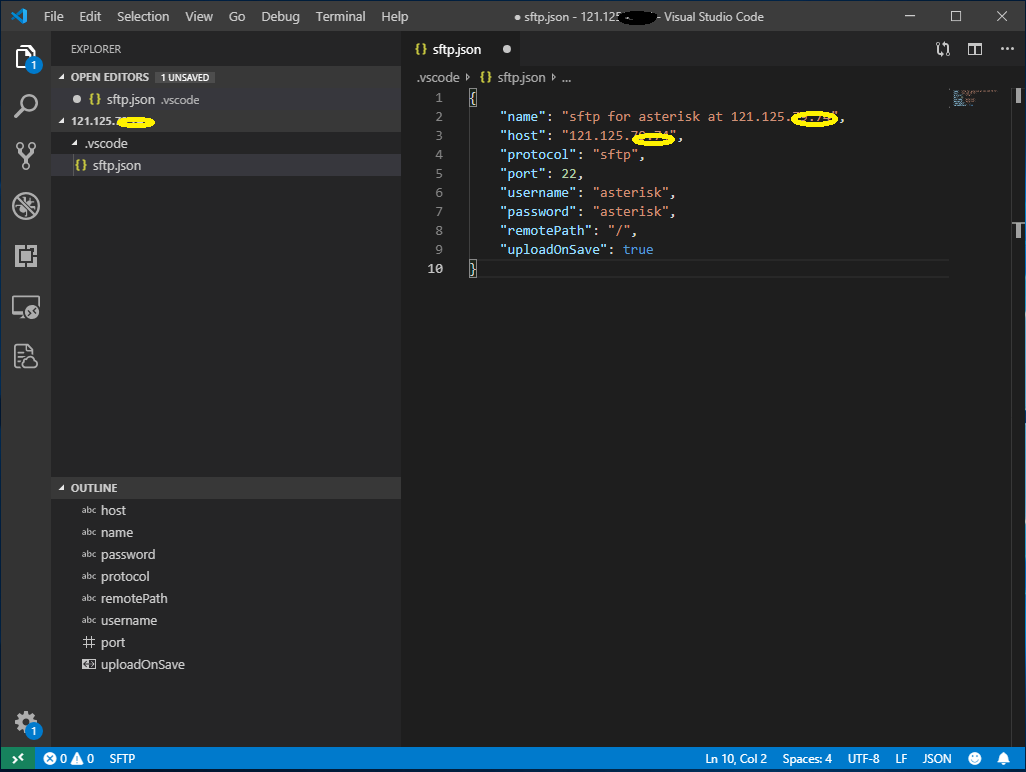The height and width of the screenshot is (772, 1026).
Task: Collapse the Outline section
Action: pyautogui.click(x=226, y=488)
